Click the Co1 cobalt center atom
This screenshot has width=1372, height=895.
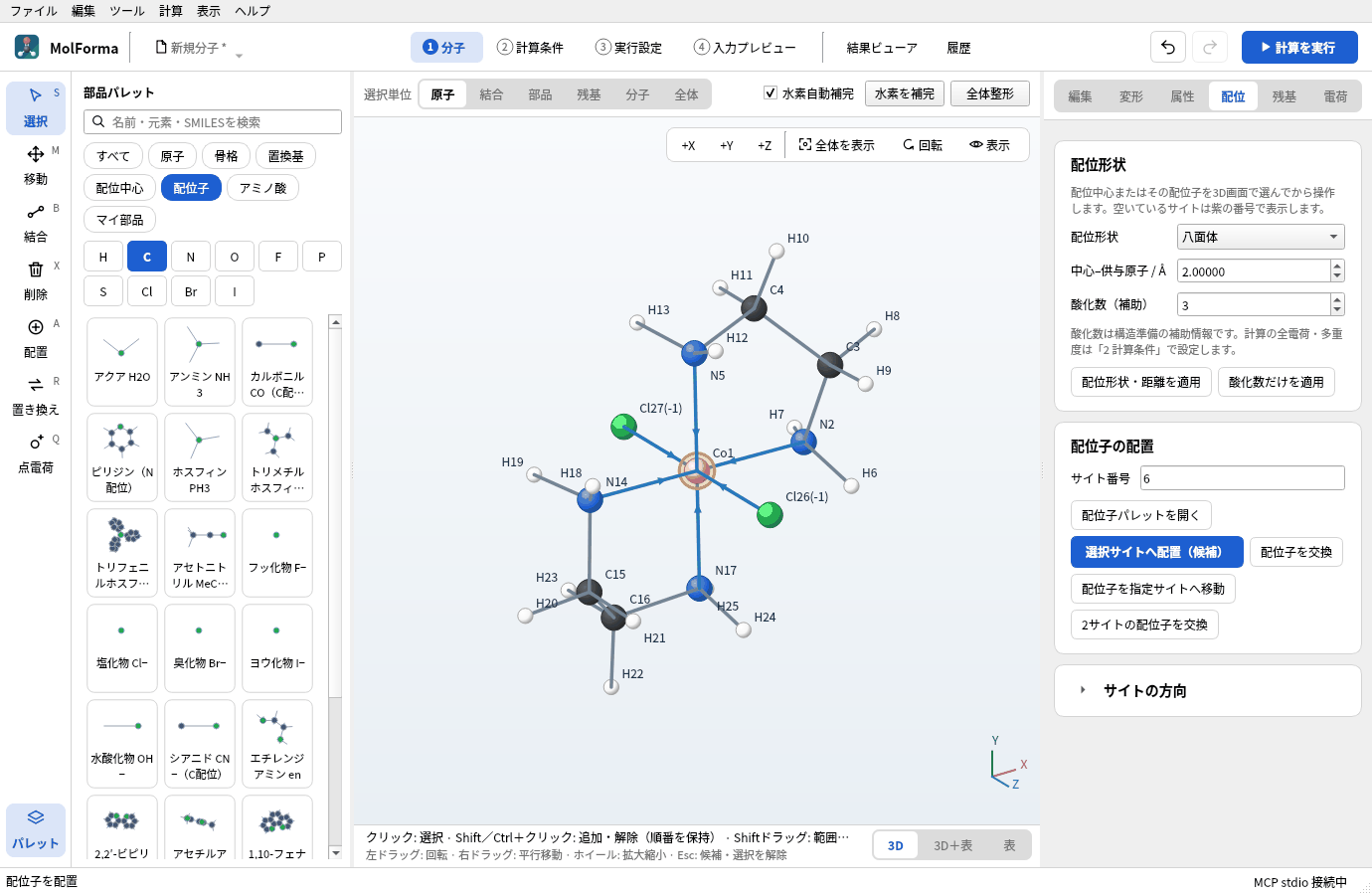(697, 470)
